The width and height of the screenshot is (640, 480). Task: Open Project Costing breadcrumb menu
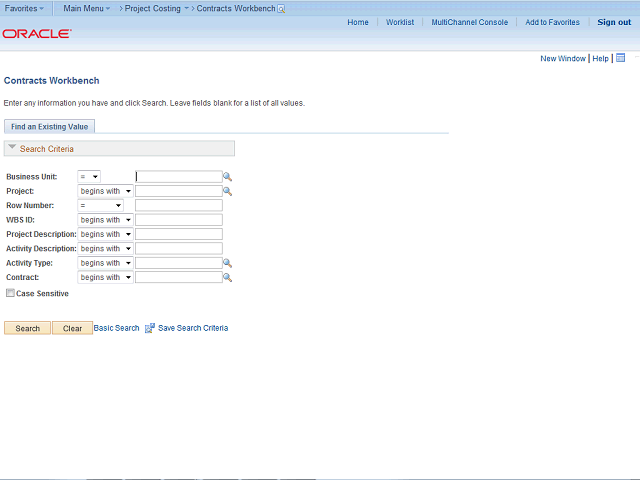156,8
